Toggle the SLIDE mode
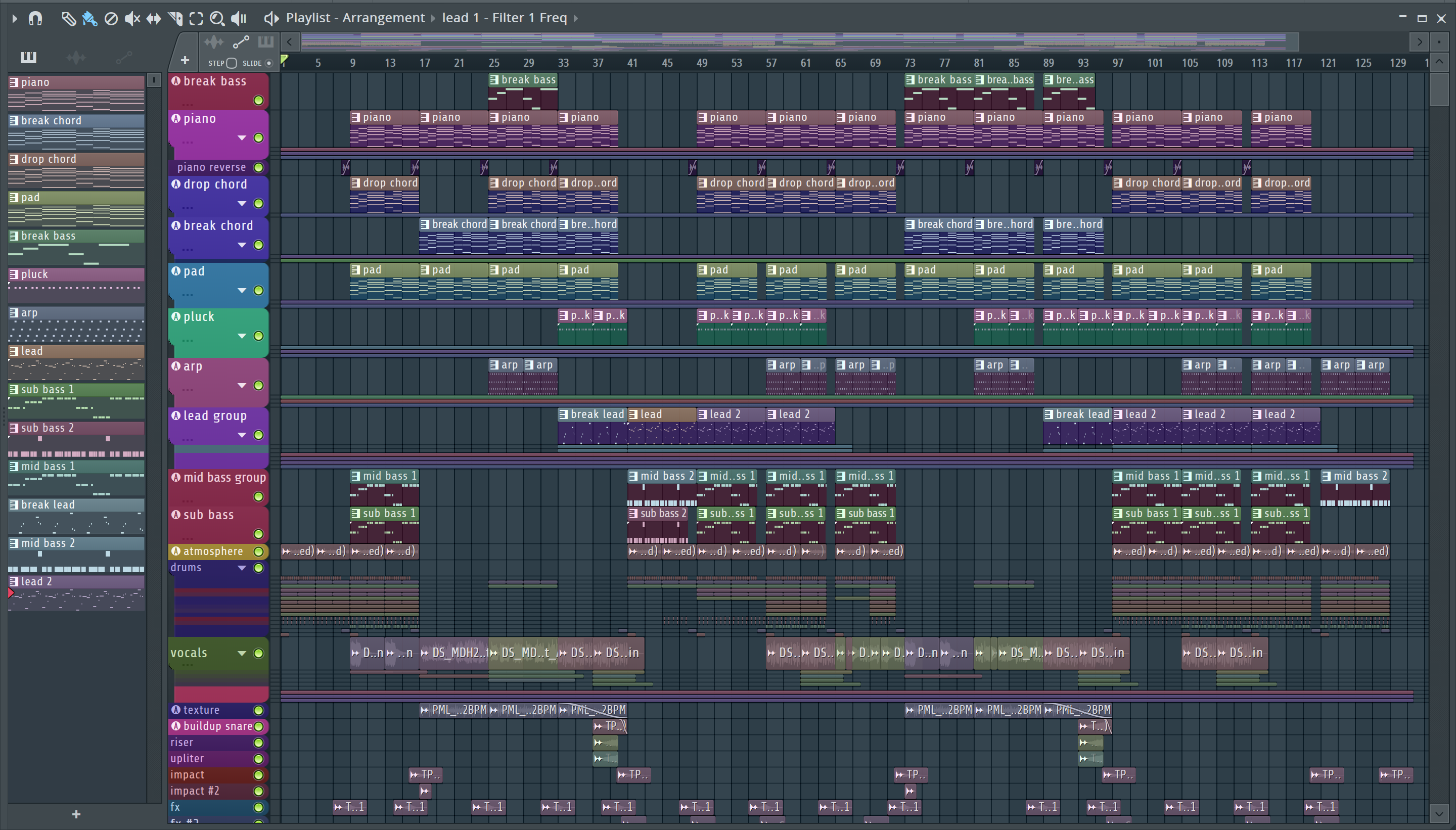Image resolution: width=1456 pixels, height=830 pixels. [x=269, y=63]
